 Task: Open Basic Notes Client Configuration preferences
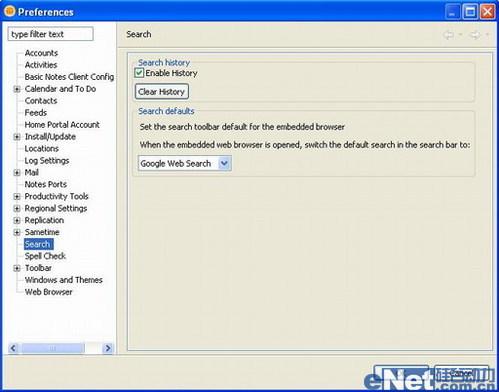click(x=69, y=77)
